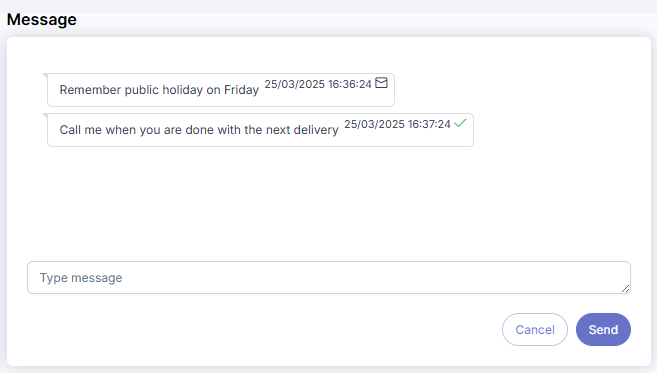
Task: Click the word "delivery" in the second message
Action: tap(316, 130)
